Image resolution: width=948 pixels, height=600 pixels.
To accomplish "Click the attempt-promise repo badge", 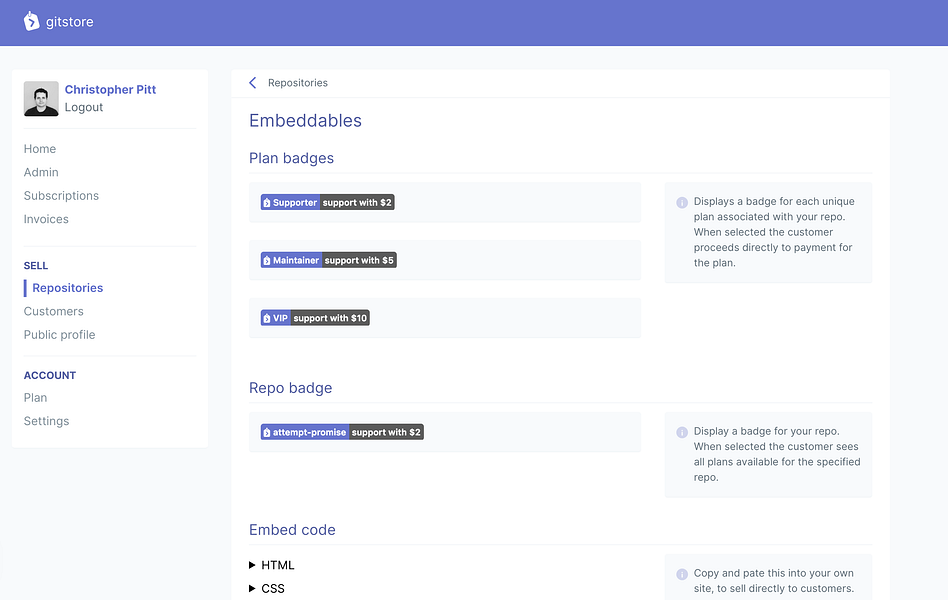I will coord(342,432).
